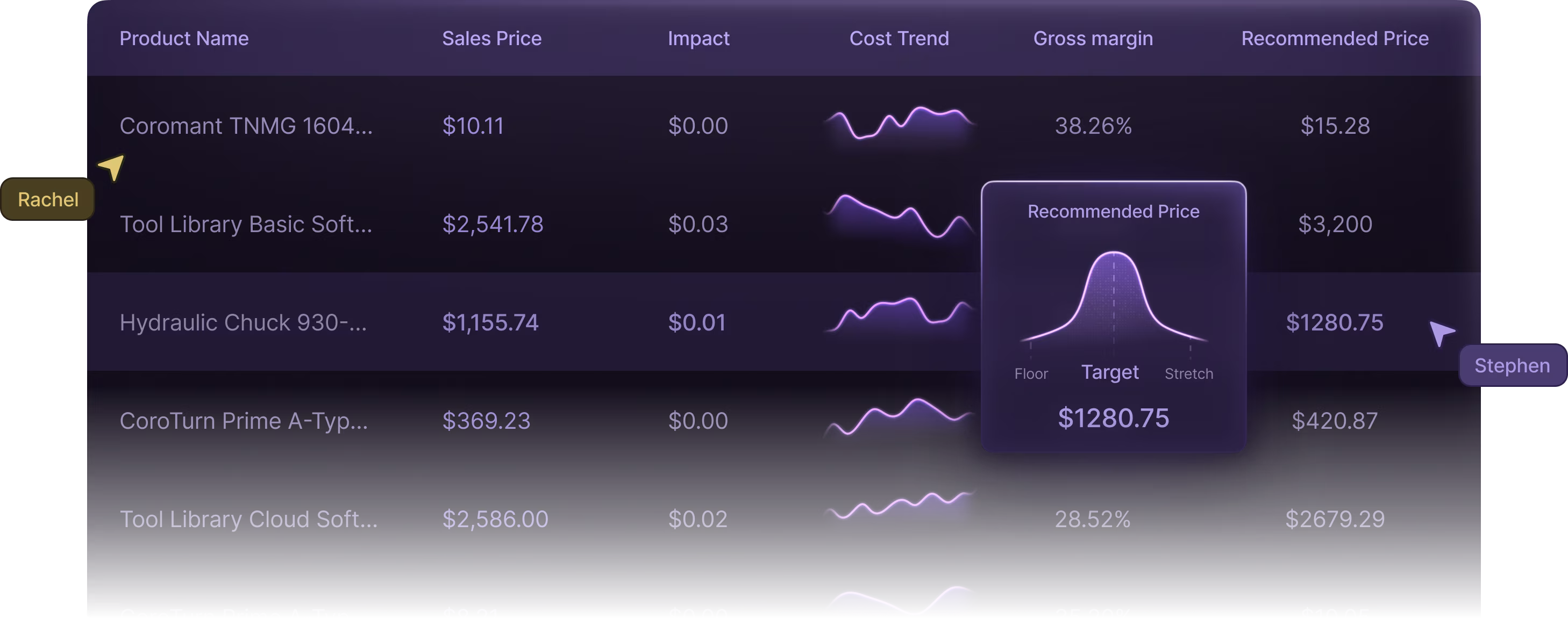Click Tool Library Cloud cost trend chart
The image size is (1568, 619).
899,506
